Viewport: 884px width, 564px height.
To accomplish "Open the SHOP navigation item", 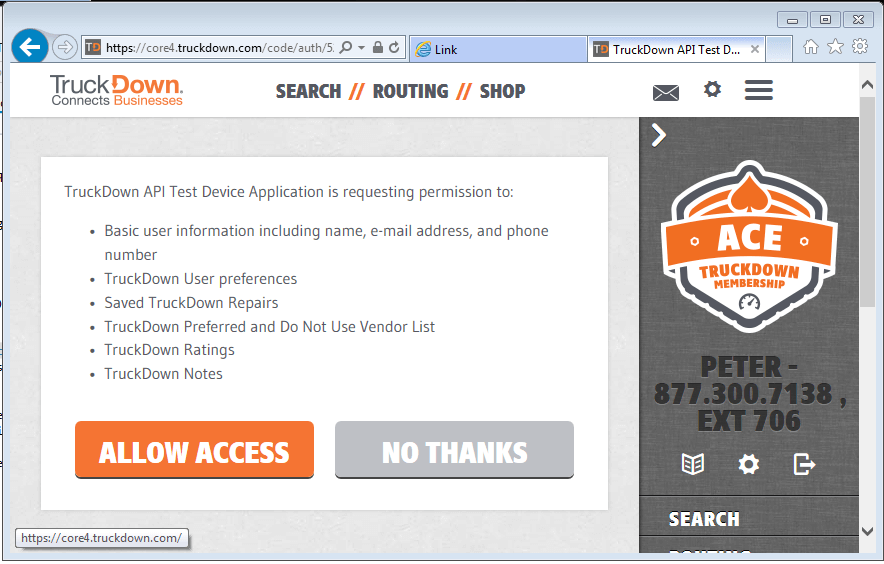I will [502, 91].
